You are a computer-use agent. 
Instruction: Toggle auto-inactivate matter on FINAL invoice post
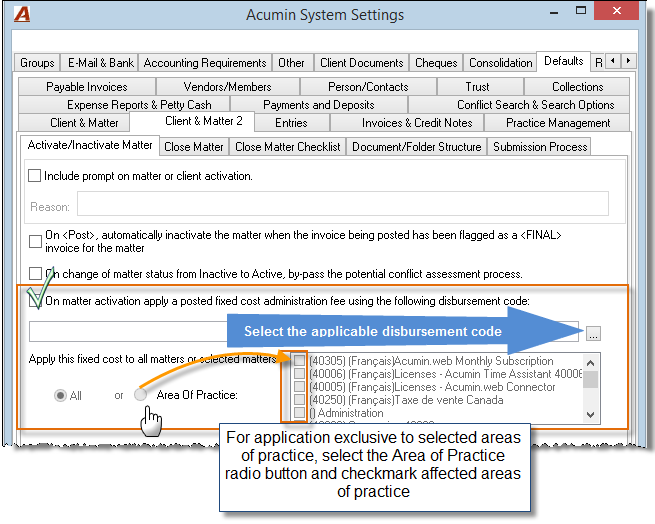(35, 241)
